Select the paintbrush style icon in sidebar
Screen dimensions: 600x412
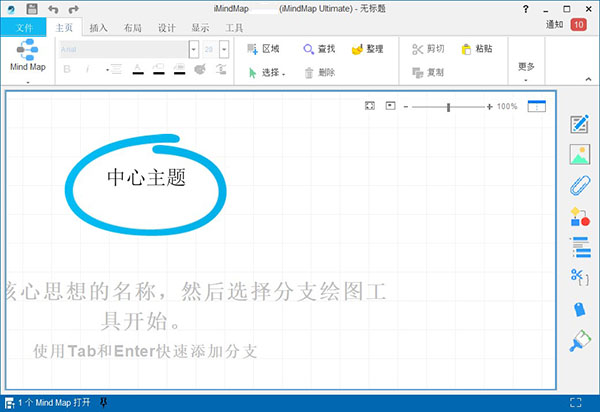tap(579, 340)
